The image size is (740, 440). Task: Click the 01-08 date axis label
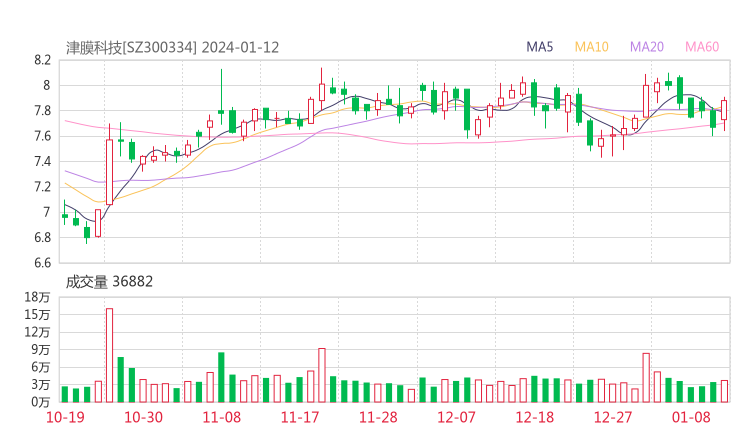(x=691, y=417)
